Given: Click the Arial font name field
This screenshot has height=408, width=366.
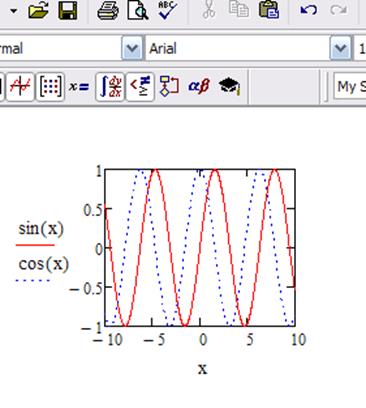Looking at the screenshot, I should [x=237, y=49].
